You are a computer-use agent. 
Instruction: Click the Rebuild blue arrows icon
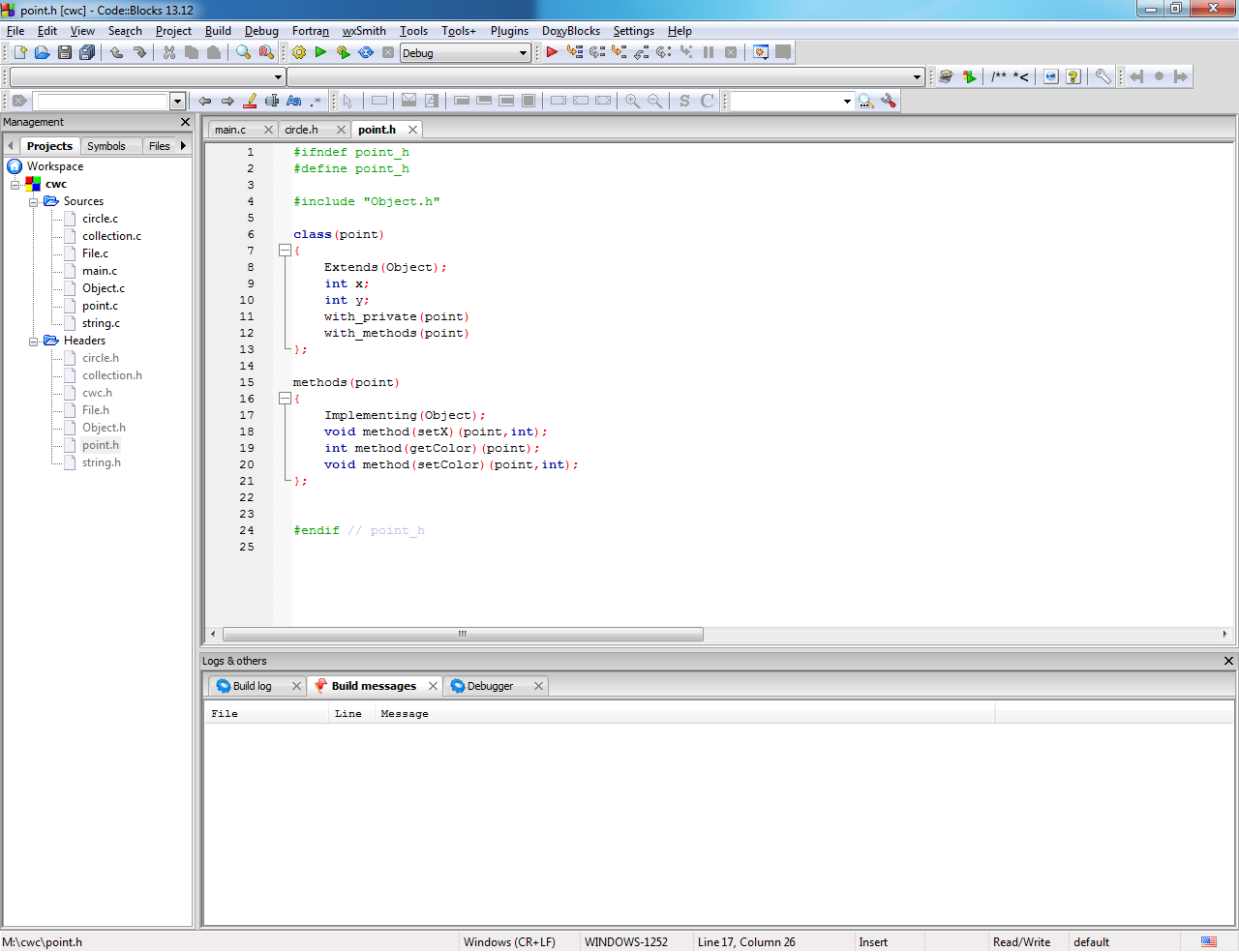pos(366,52)
